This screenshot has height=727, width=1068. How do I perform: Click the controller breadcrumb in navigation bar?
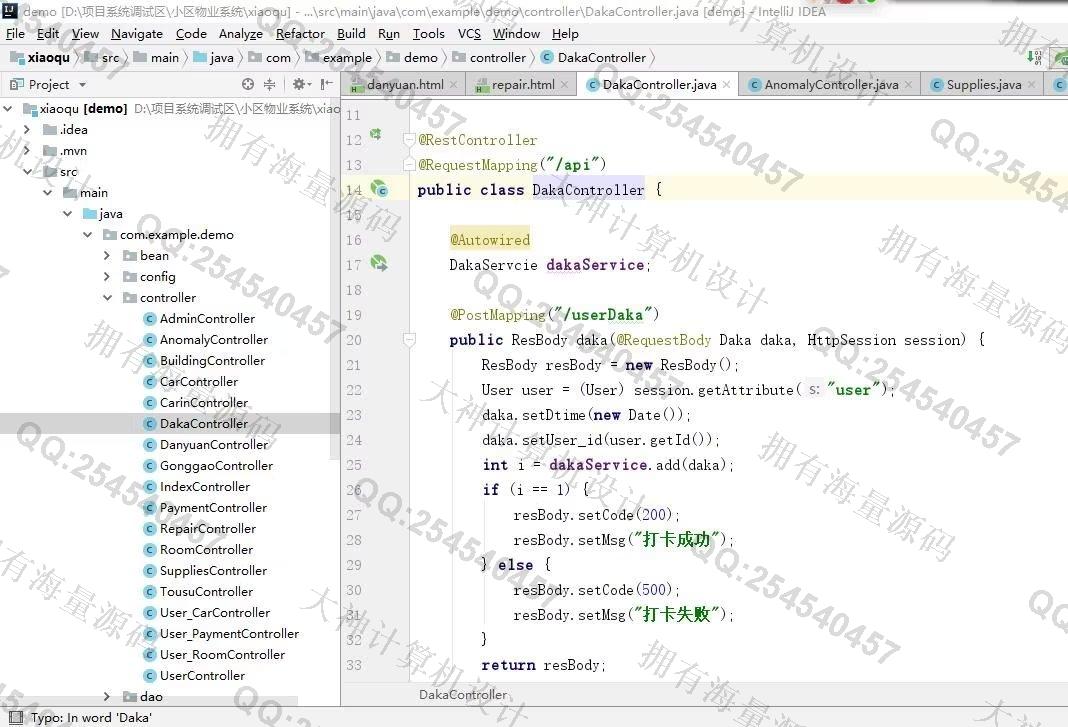490,58
